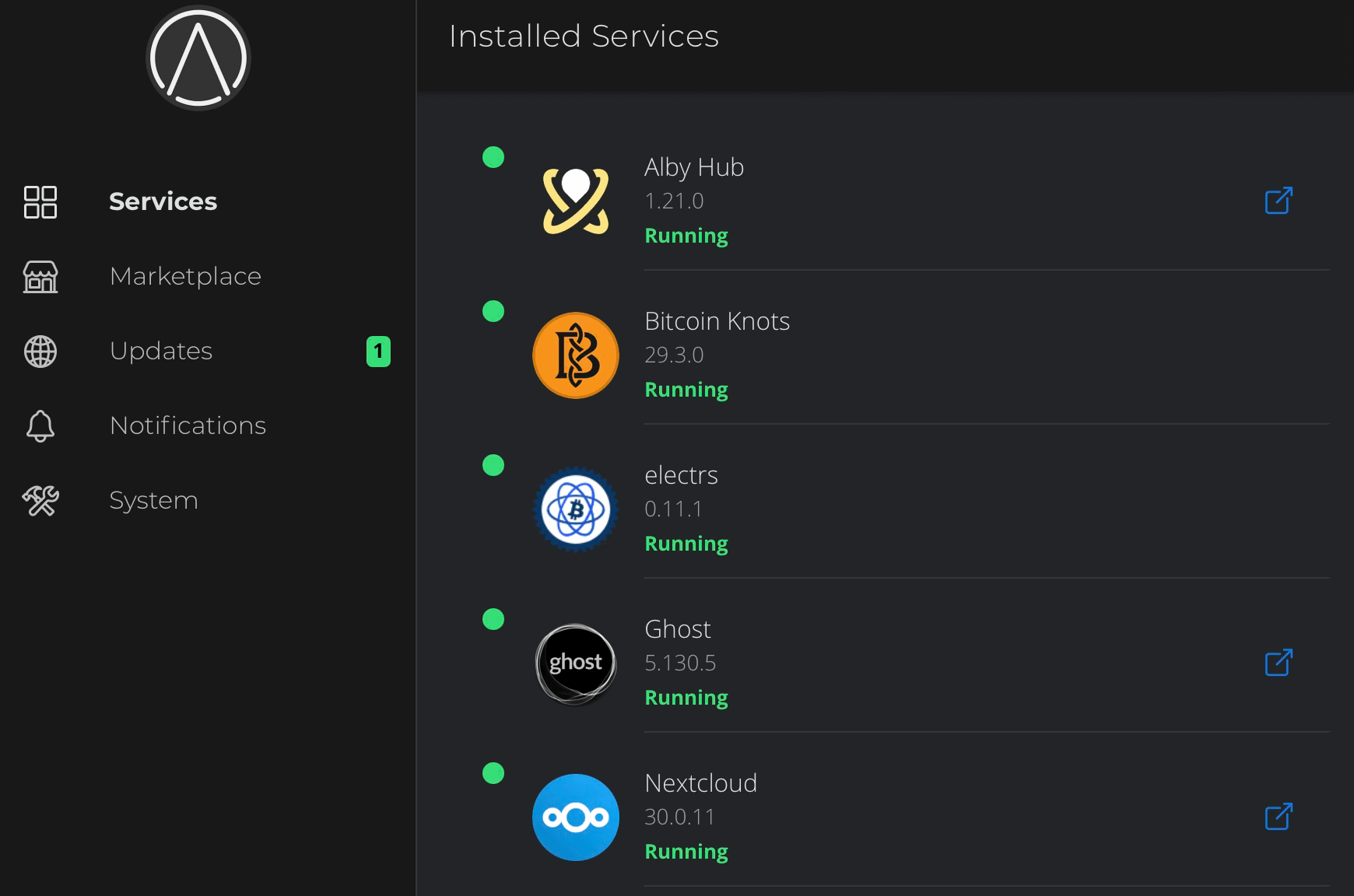Viewport: 1354px width, 896px height.
Task: Open the System menu item
Action: (153, 500)
